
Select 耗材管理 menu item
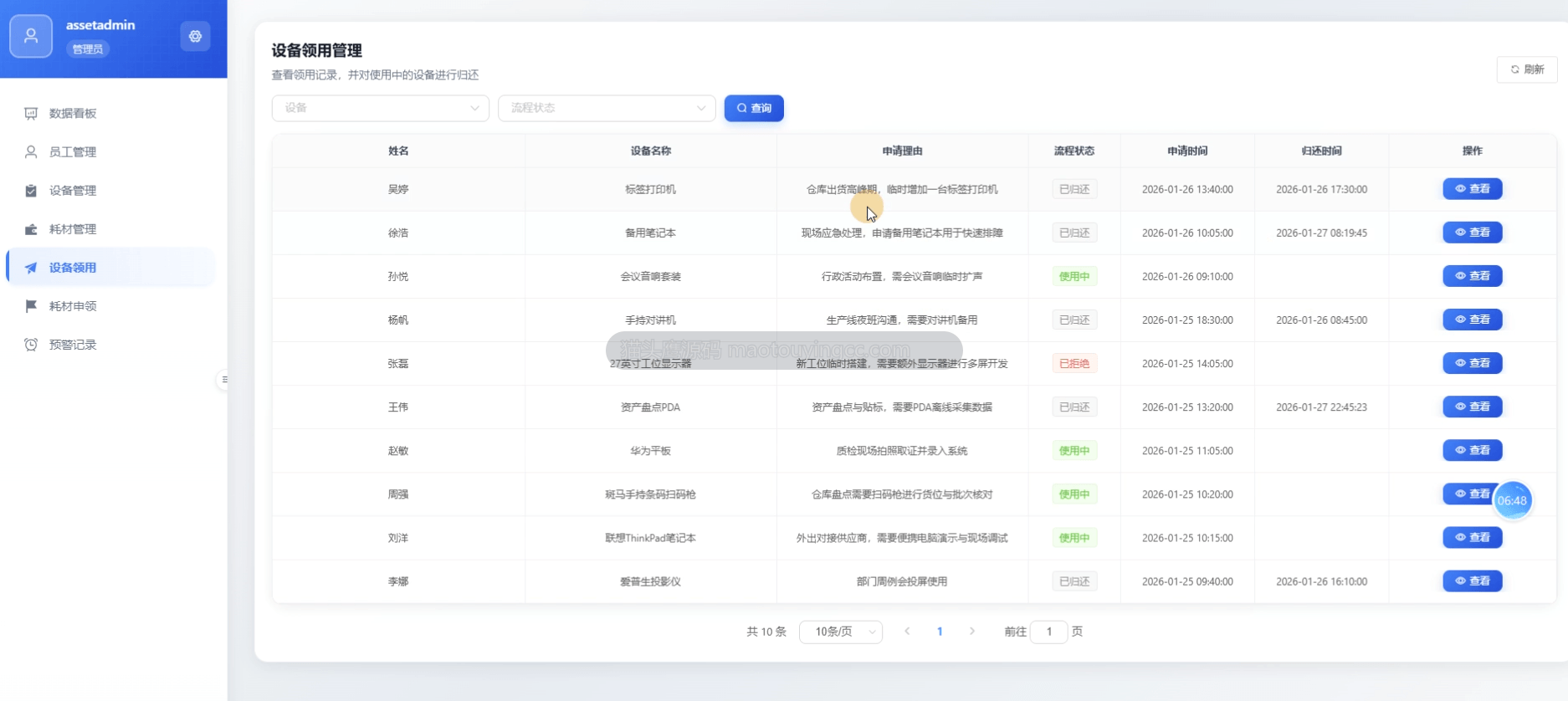click(110, 228)
